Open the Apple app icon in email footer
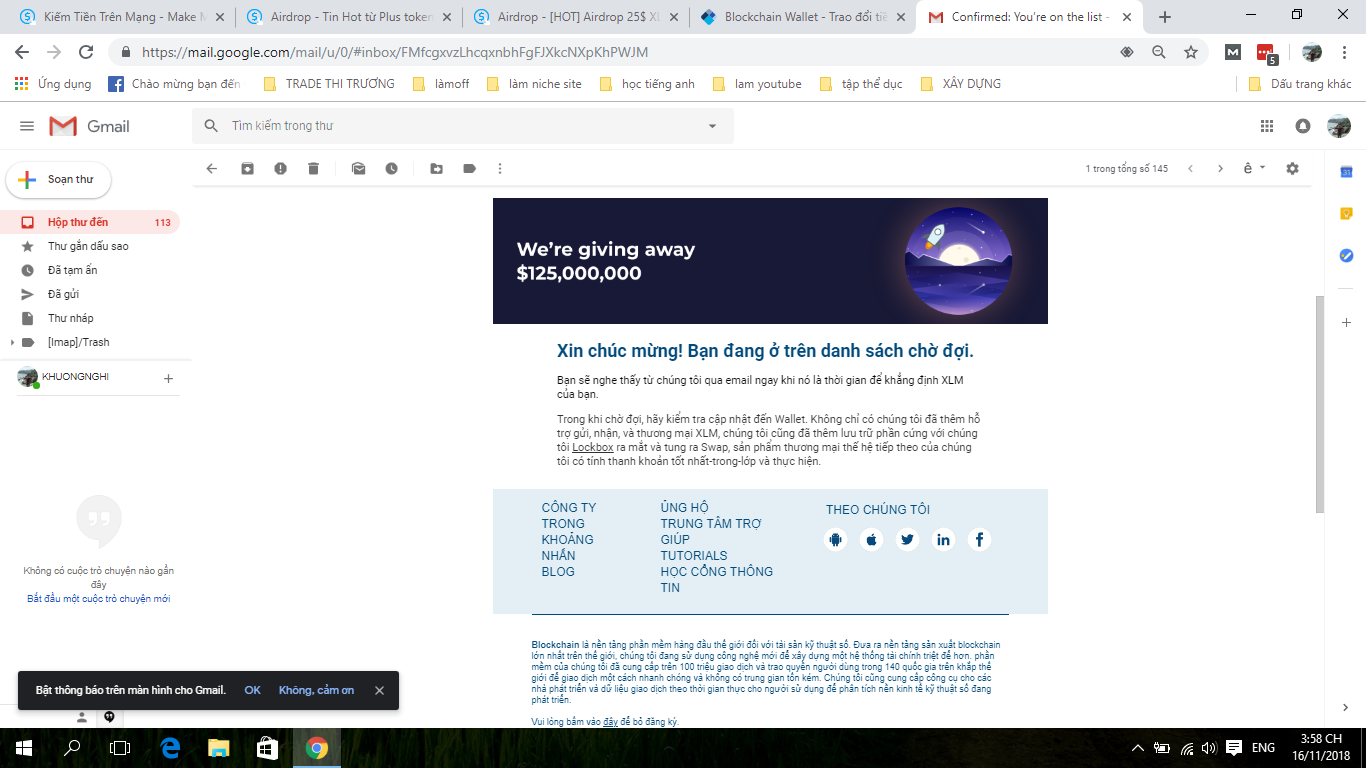The height and width of the screenshot is (768, 1366). pyautogui.click(x=871, y=540)
